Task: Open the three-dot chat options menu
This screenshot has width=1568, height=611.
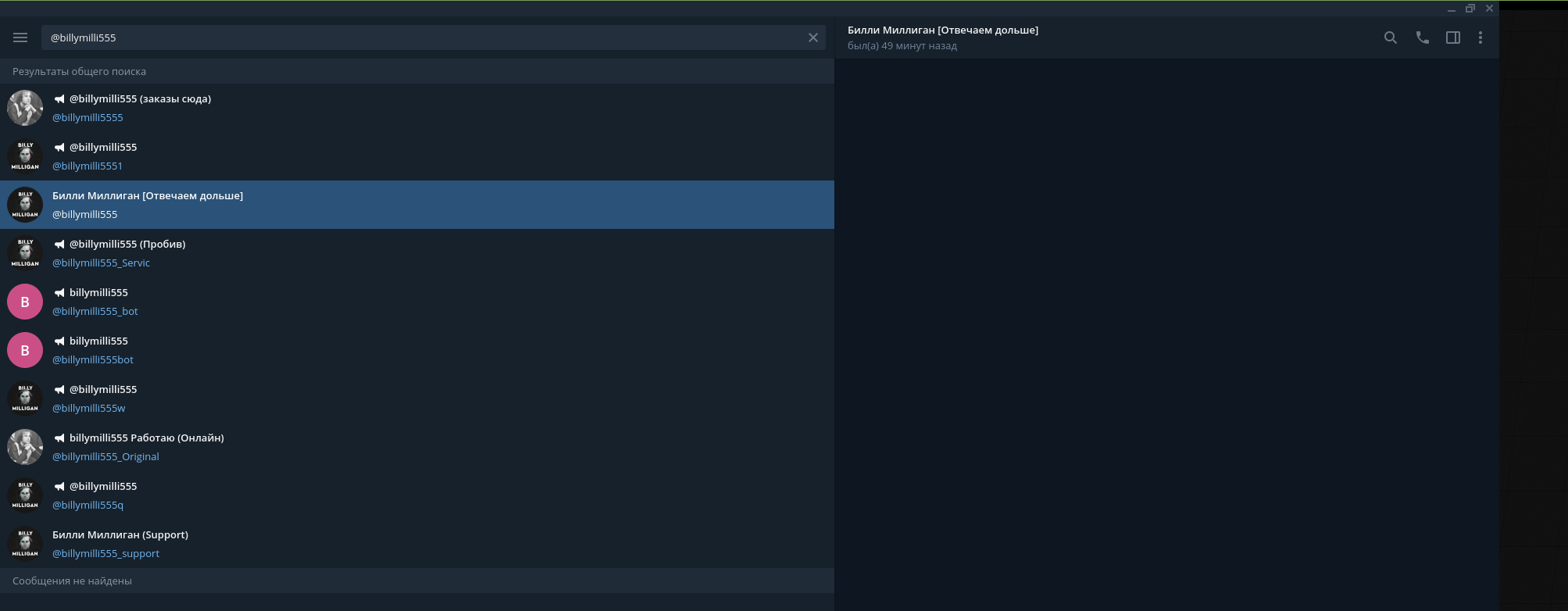Action: click(x=1480, y=38)
